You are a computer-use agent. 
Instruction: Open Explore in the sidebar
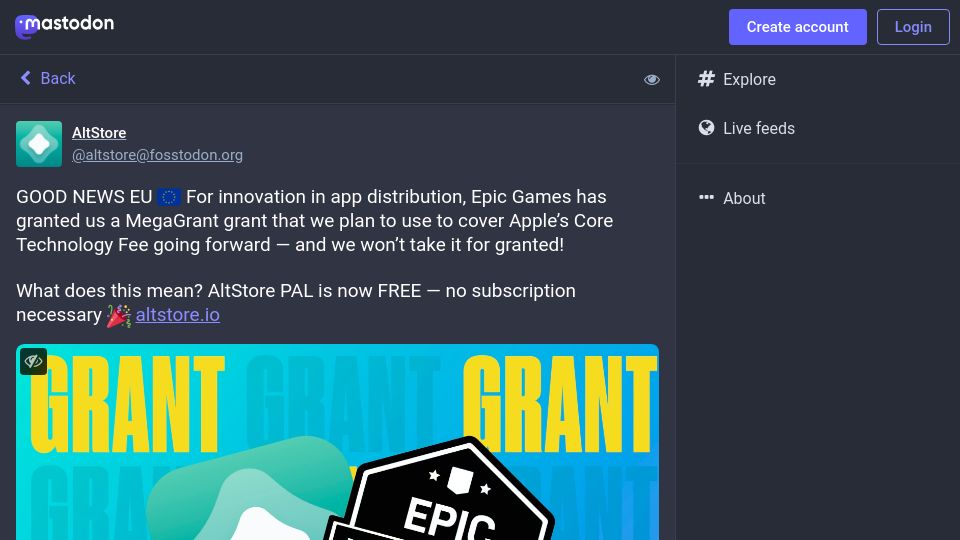737,79
